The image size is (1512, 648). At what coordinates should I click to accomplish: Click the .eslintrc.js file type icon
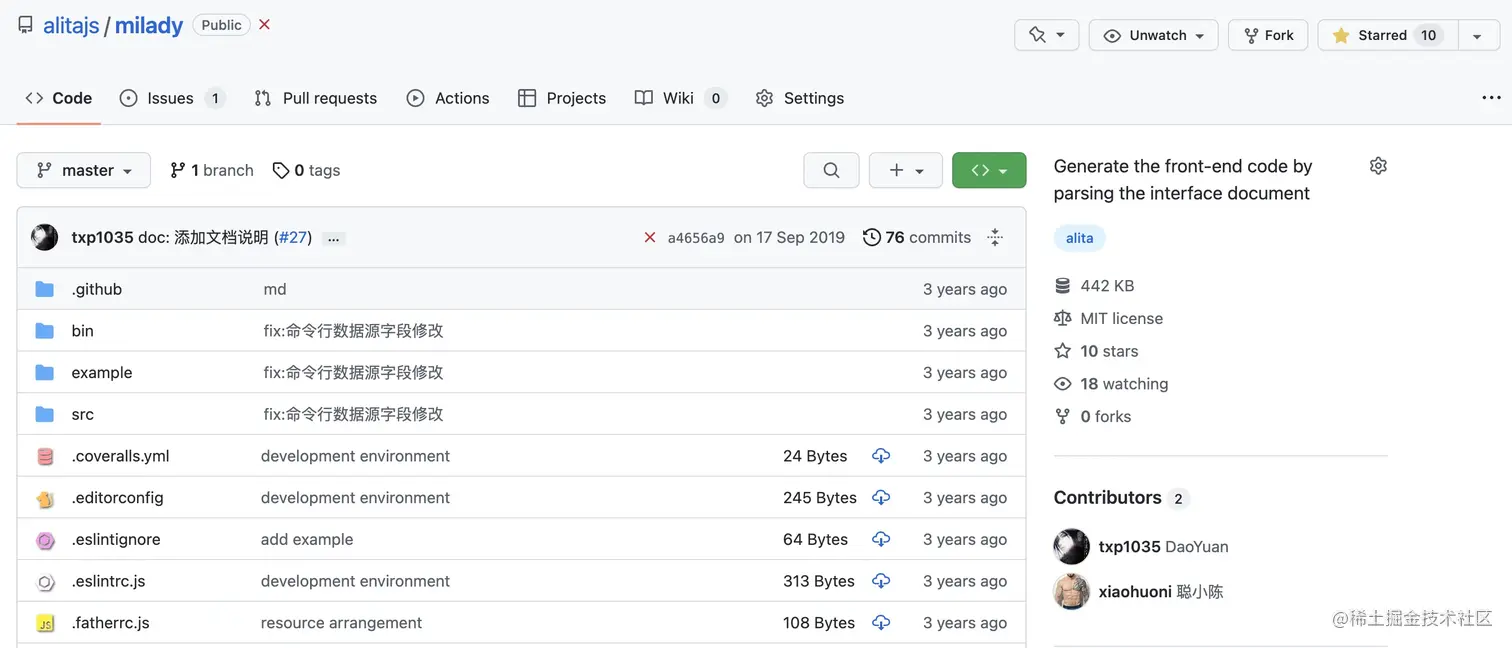click(45, 582)
